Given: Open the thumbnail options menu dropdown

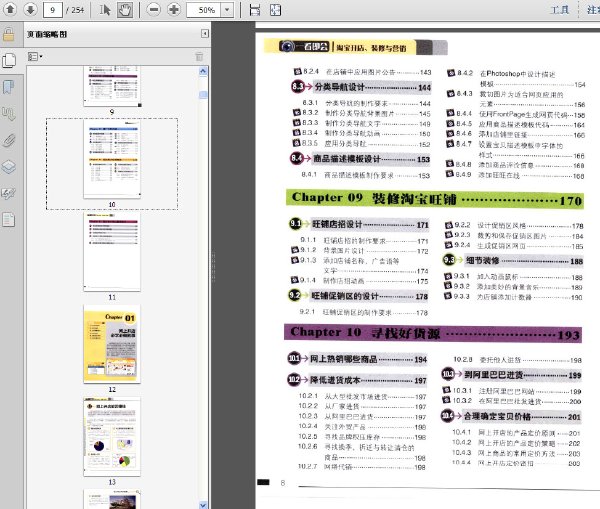Looking at the screenshot, I should 35,57.
